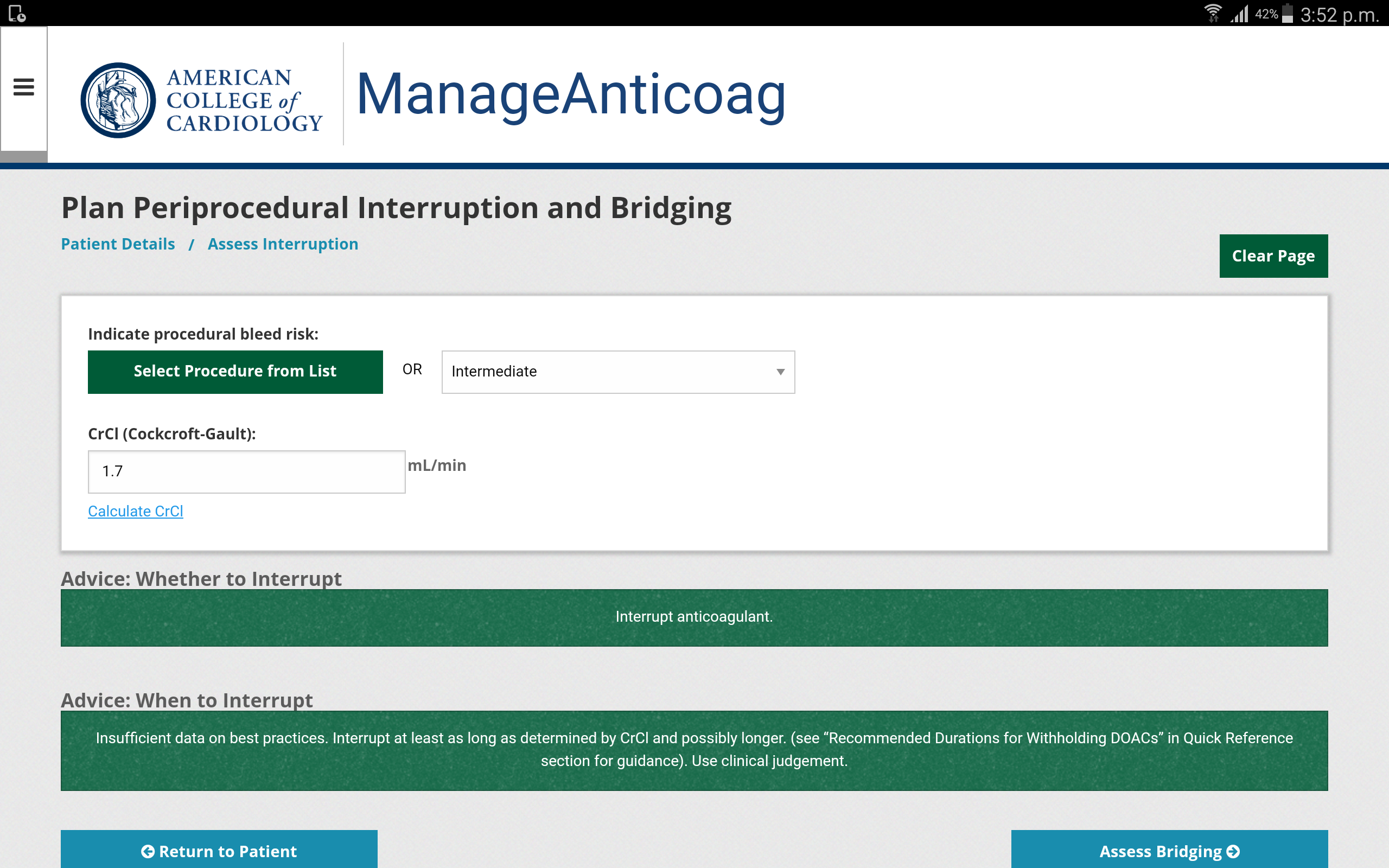Proceed with the Assess Bridging button
The height and width of the screenshot is (868, 1389).
point(1169,850)
